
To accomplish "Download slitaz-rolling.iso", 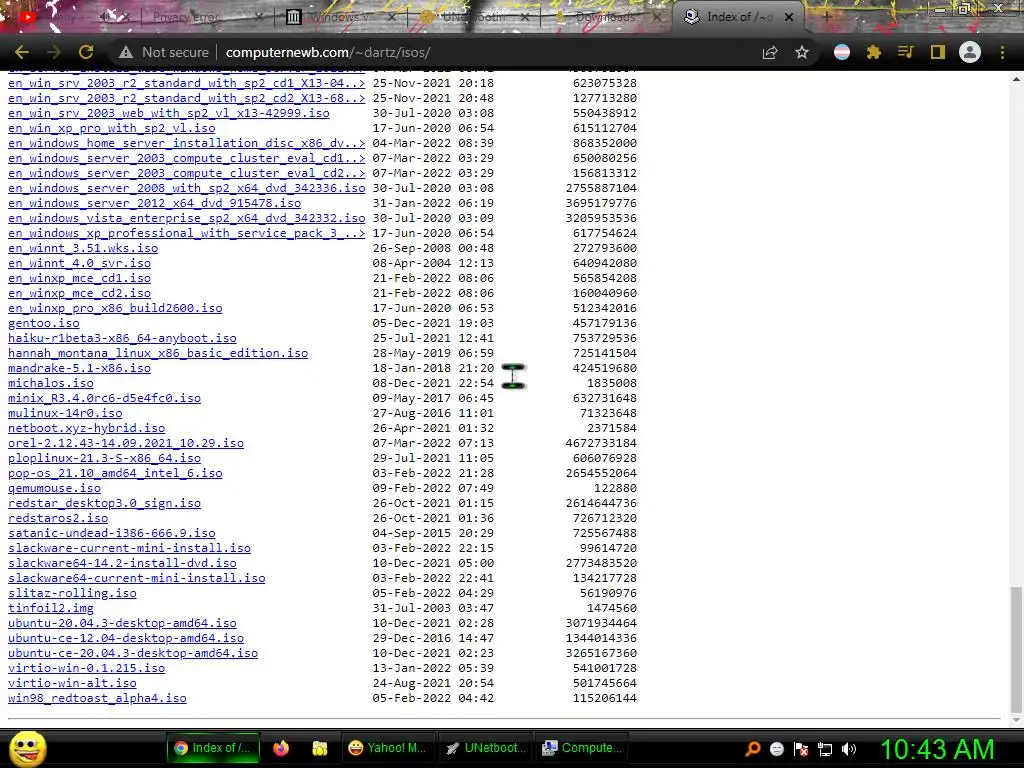I will coord(72,594).
